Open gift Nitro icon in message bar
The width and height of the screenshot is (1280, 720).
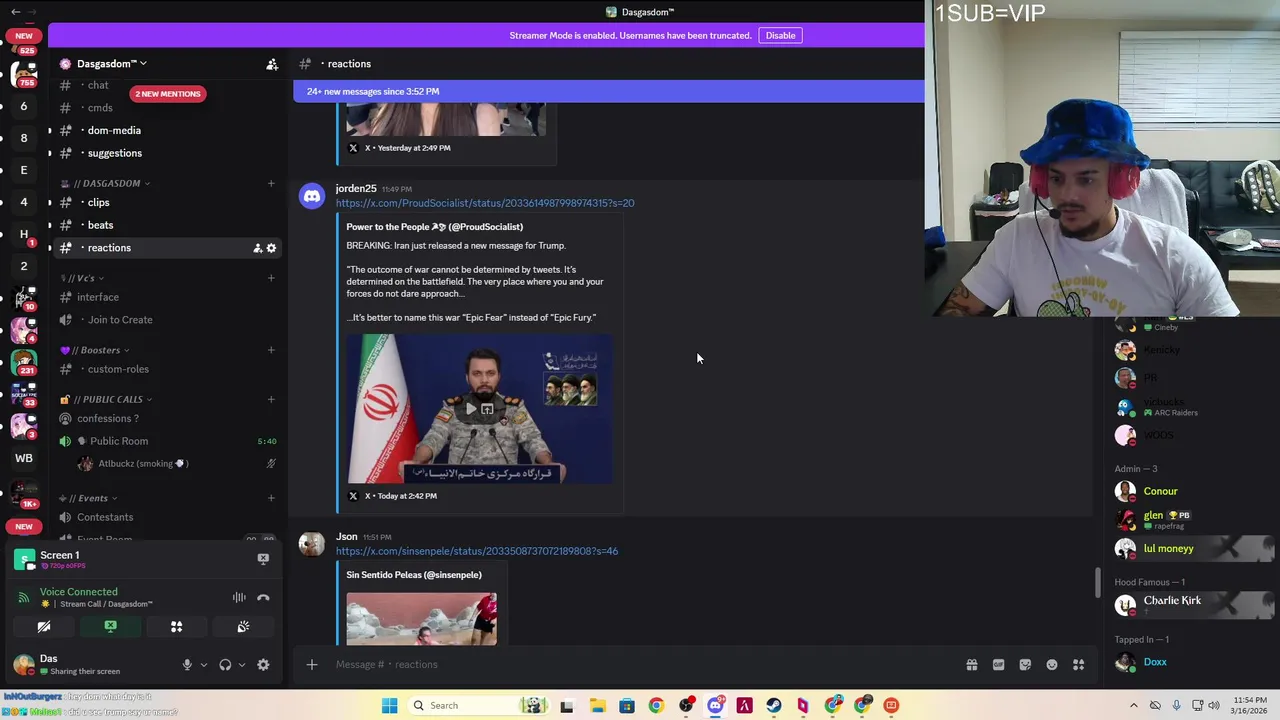pos(971,665)
